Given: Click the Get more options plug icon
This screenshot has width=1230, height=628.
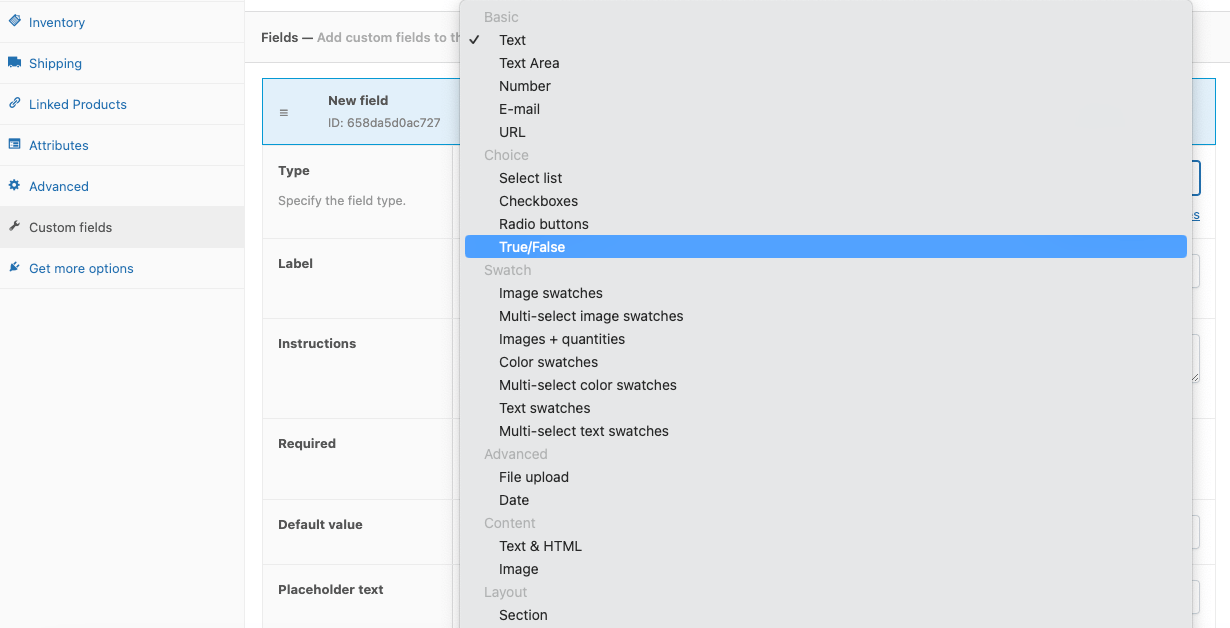Looking at the screenshot, I should pyautogui.click(x=14, y=267).
